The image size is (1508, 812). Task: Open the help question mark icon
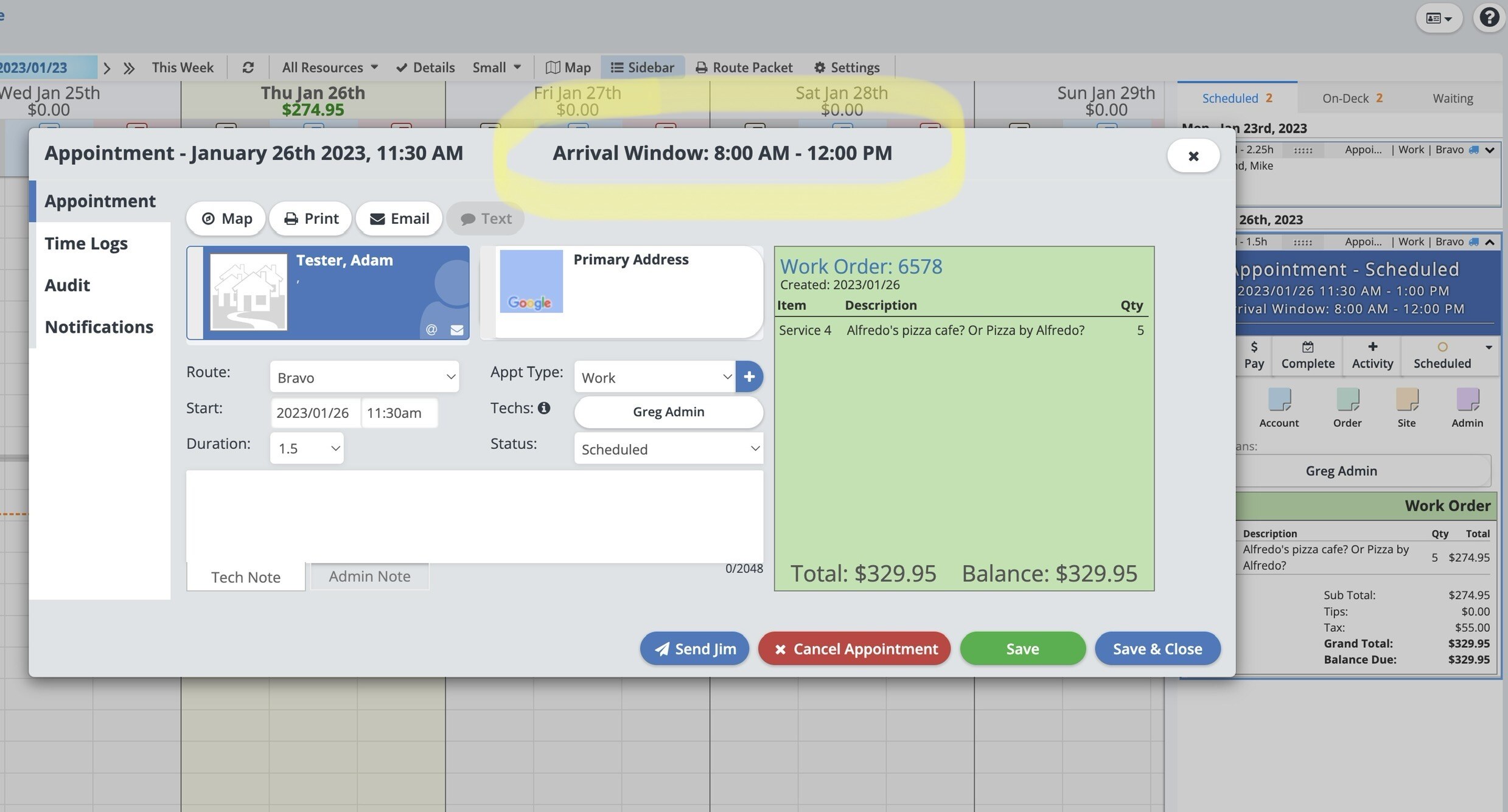pyautogui.click(x=1489, y=17)
